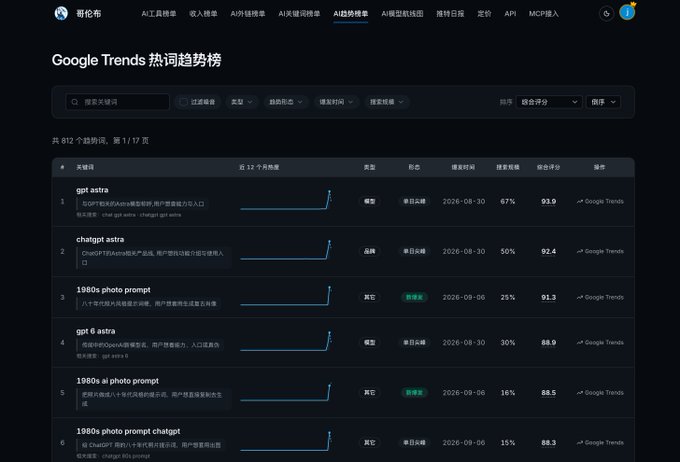
Task: Open the 倒序 order dropdown
Action: tap(603, 102)
